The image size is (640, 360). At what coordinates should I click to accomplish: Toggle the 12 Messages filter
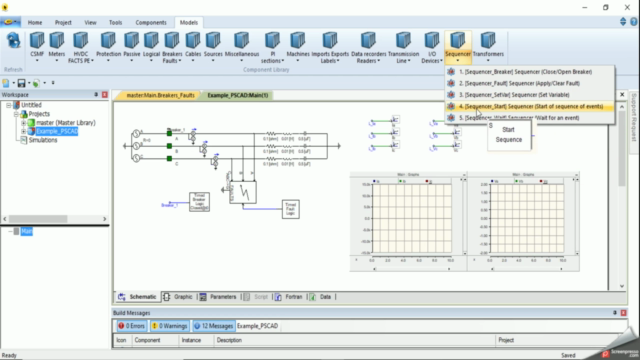pos(213,326)
